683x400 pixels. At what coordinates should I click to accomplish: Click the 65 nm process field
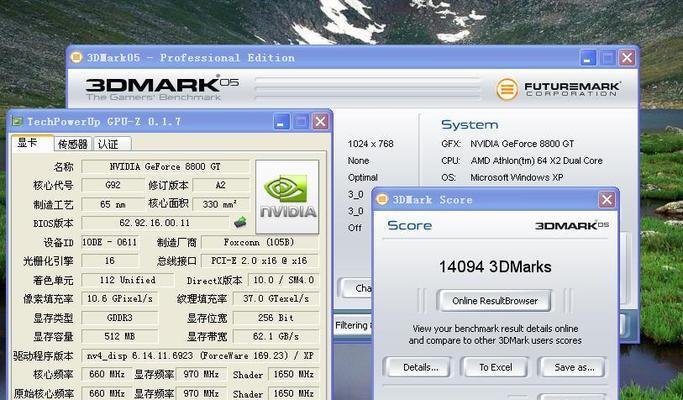[112, 204]
